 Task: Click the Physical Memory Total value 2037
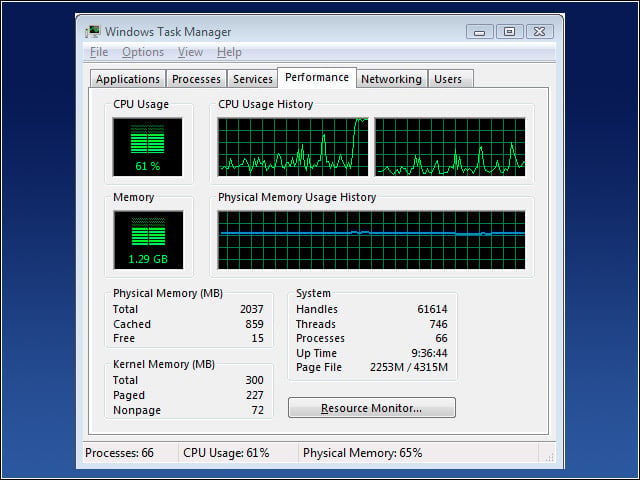coord(251,309)
